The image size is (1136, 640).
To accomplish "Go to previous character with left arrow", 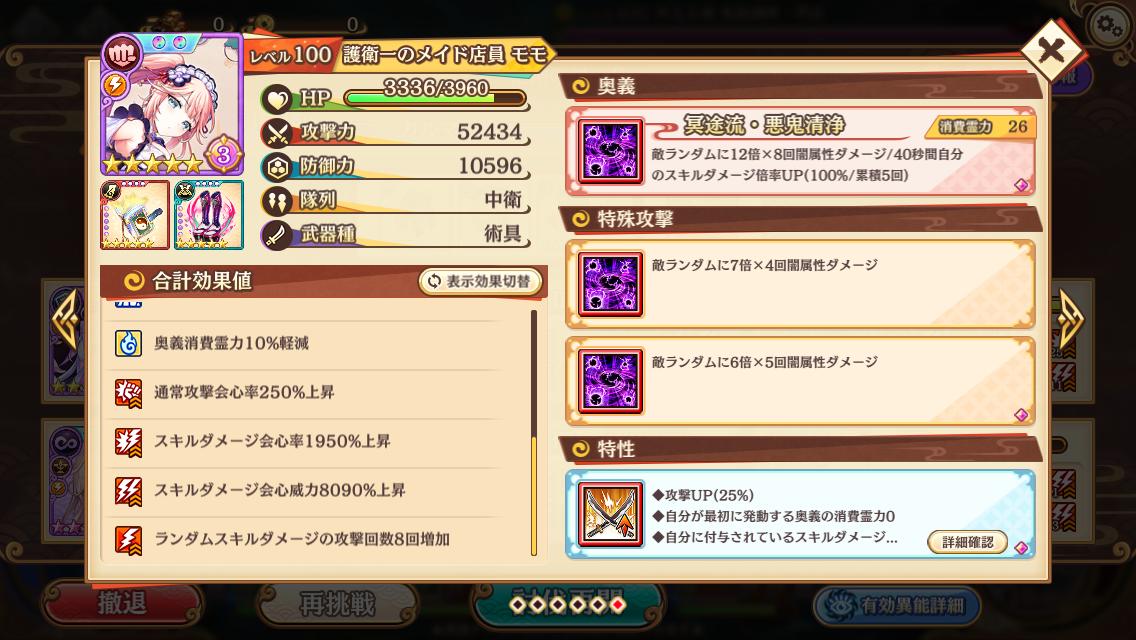I will pos(67,319).
